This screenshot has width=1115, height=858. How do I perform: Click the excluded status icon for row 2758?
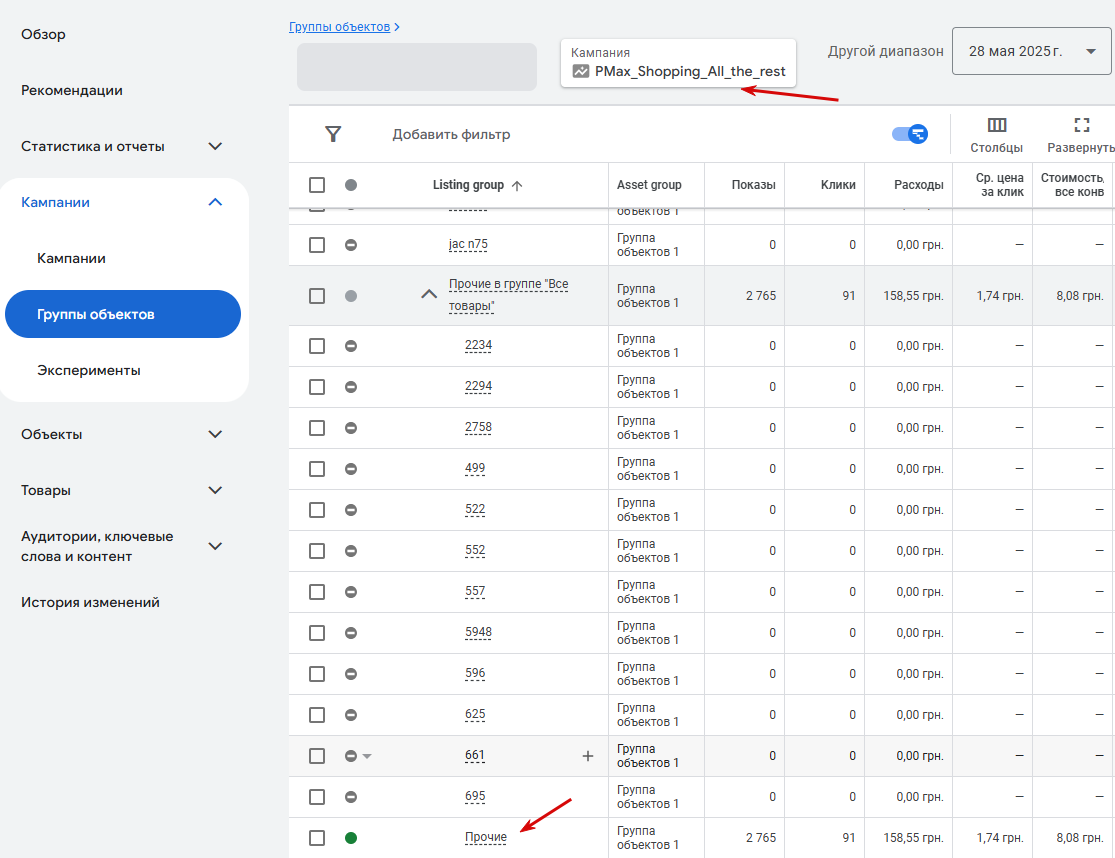351,428
